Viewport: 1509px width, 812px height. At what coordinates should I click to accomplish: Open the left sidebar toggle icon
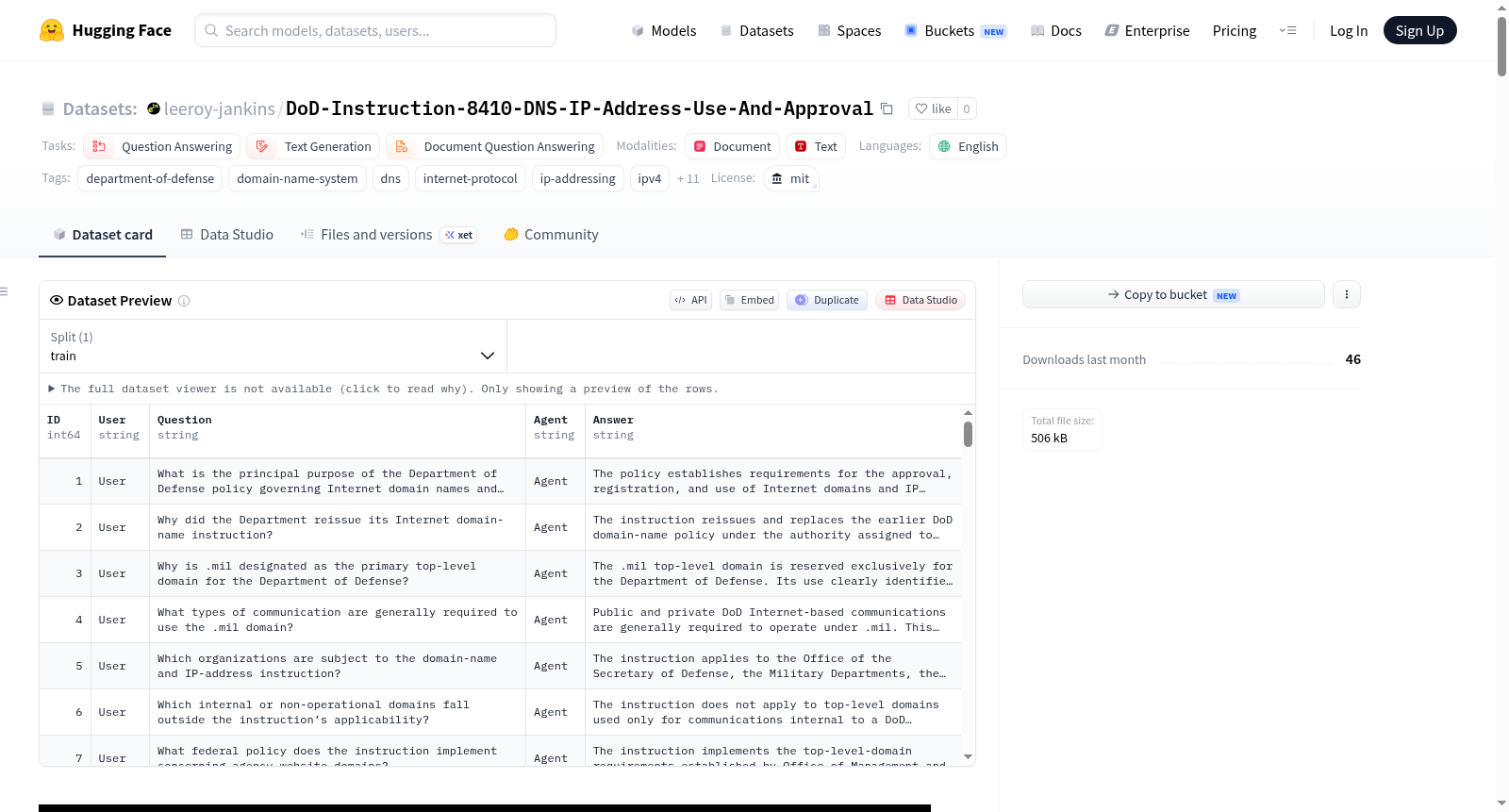(4, 291)
